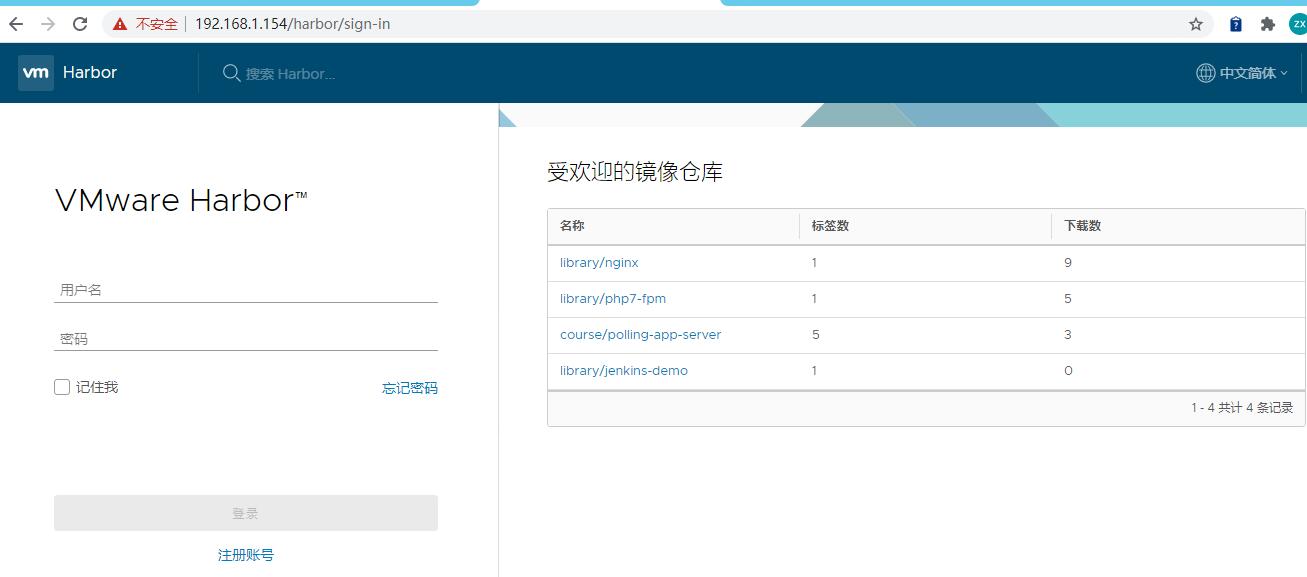
Task: Open the library/nginx repository
Action: click(599, 263)
